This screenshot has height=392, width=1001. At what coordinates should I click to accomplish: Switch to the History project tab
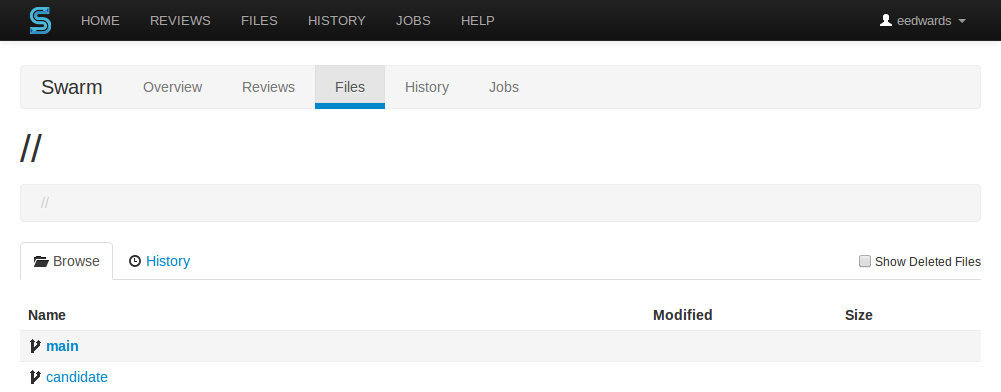pos(426,87)
